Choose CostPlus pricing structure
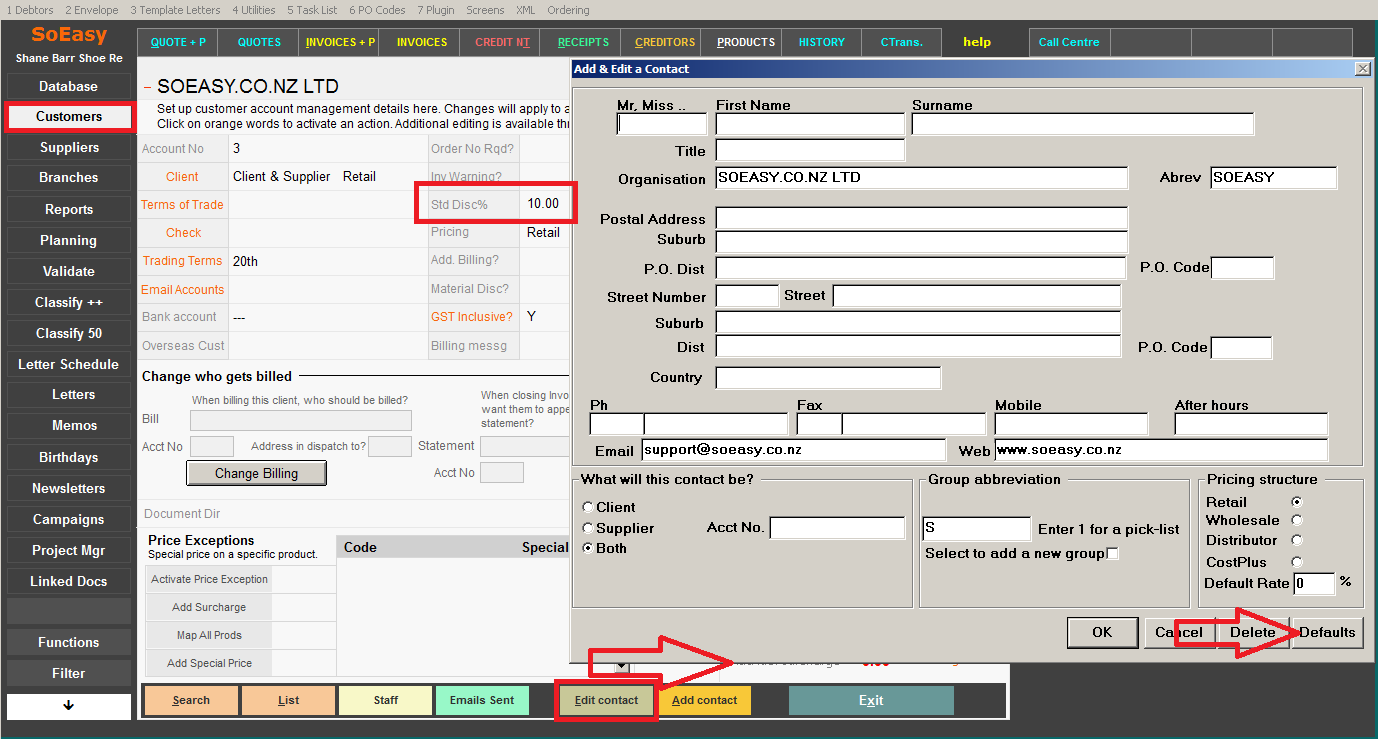Viewport: 1378px width, 739px height. click(1297, 562)
